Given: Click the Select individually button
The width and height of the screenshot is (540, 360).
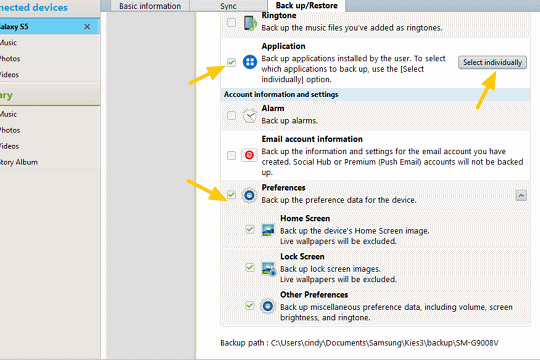Looking at the screenshot, I should pos(492,62).
